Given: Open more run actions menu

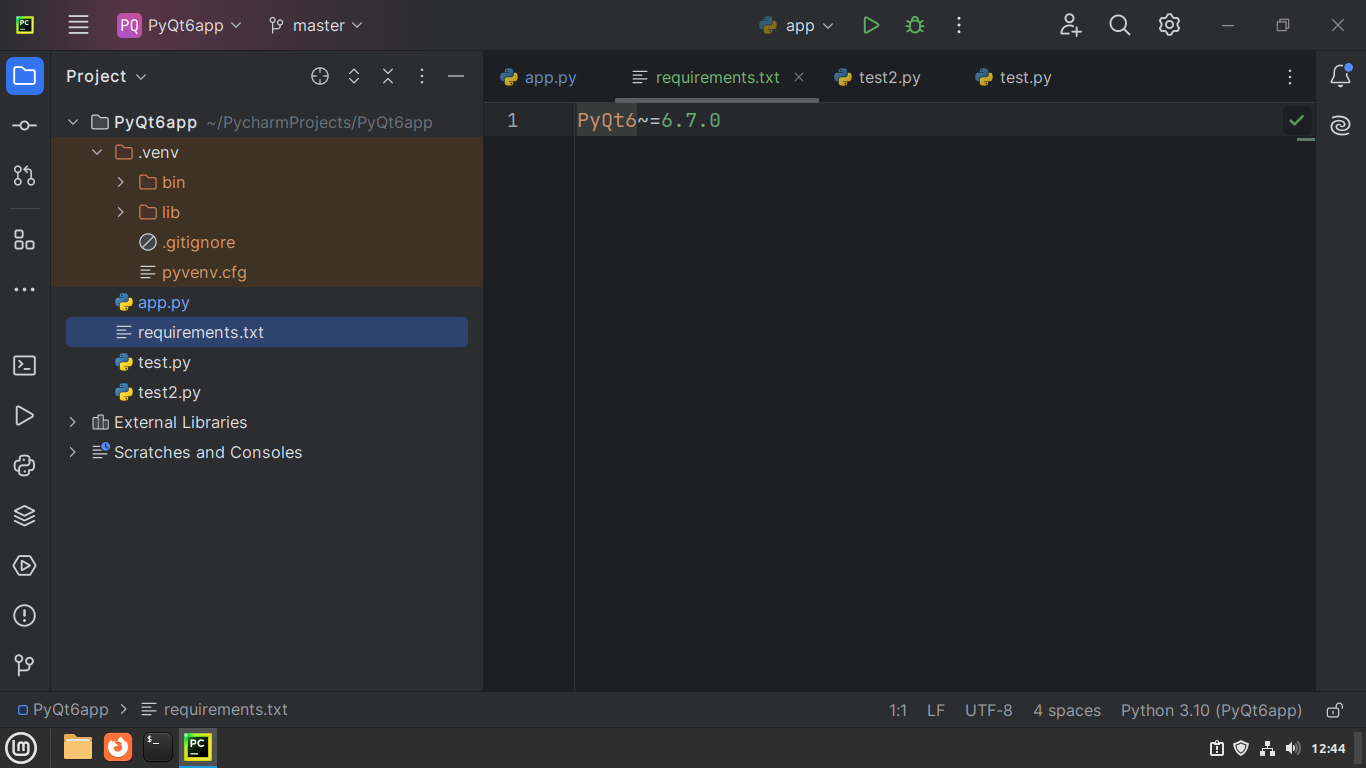Looking at the screenshot, I should pos(959,25).
